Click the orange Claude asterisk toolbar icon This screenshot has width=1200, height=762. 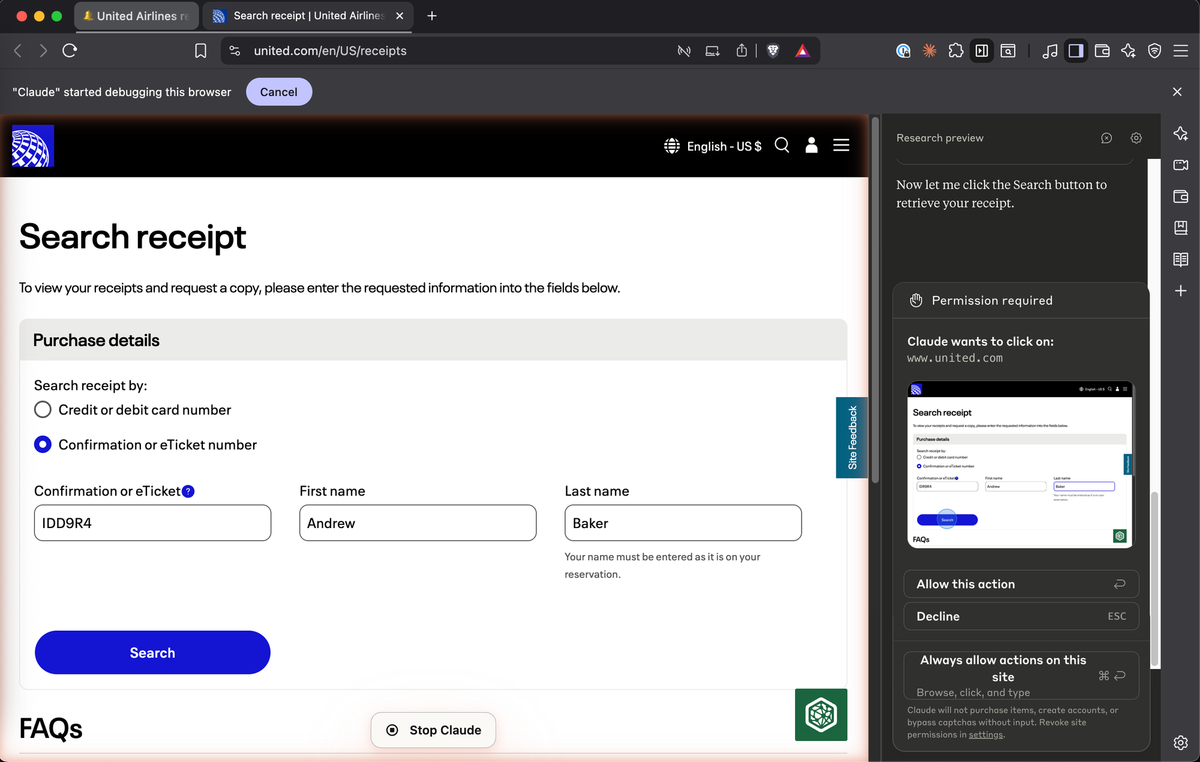point(928,50)
